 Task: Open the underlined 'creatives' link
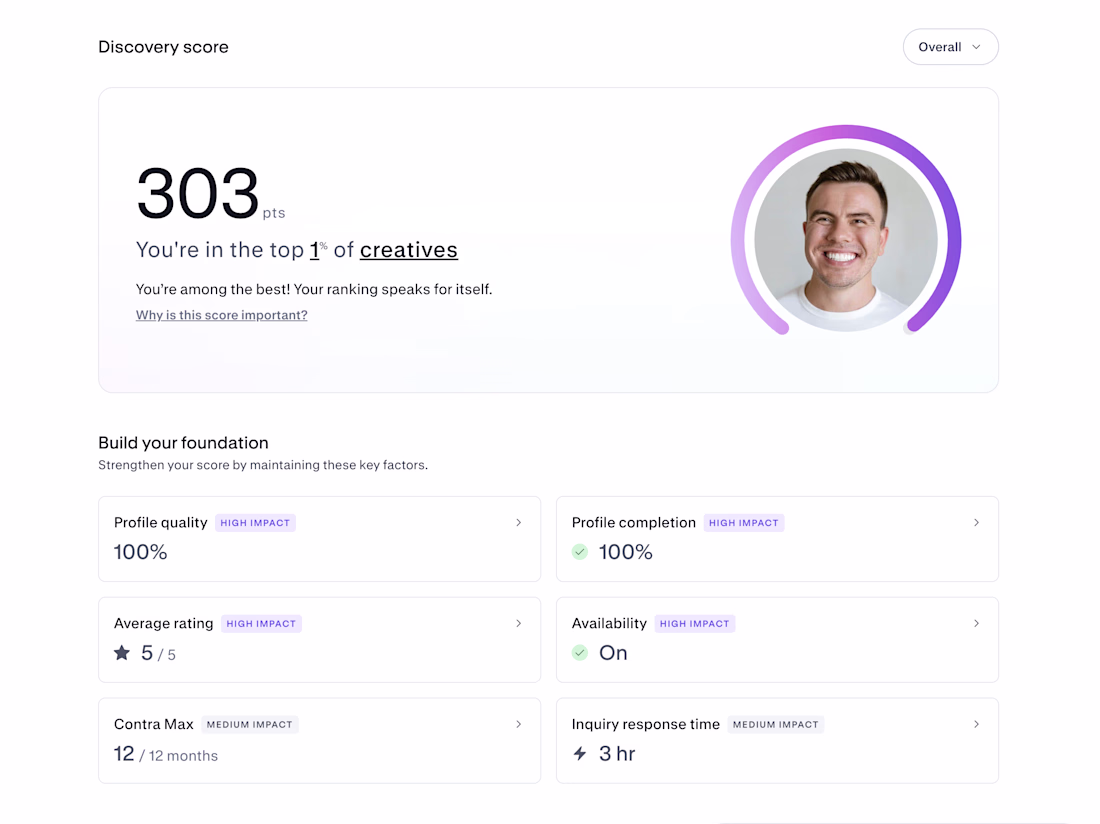[x=409, y=250]
